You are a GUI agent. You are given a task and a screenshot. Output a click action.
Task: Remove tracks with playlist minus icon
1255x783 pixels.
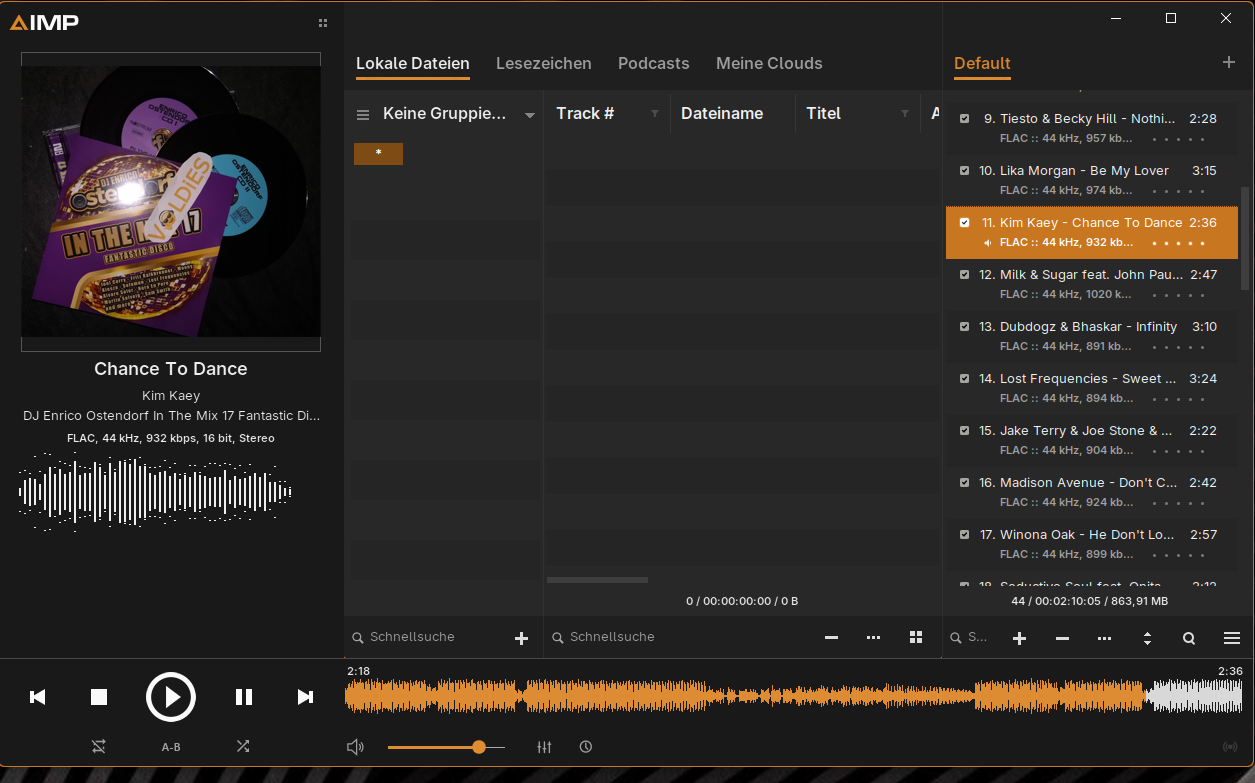[x=1062, y=638]
